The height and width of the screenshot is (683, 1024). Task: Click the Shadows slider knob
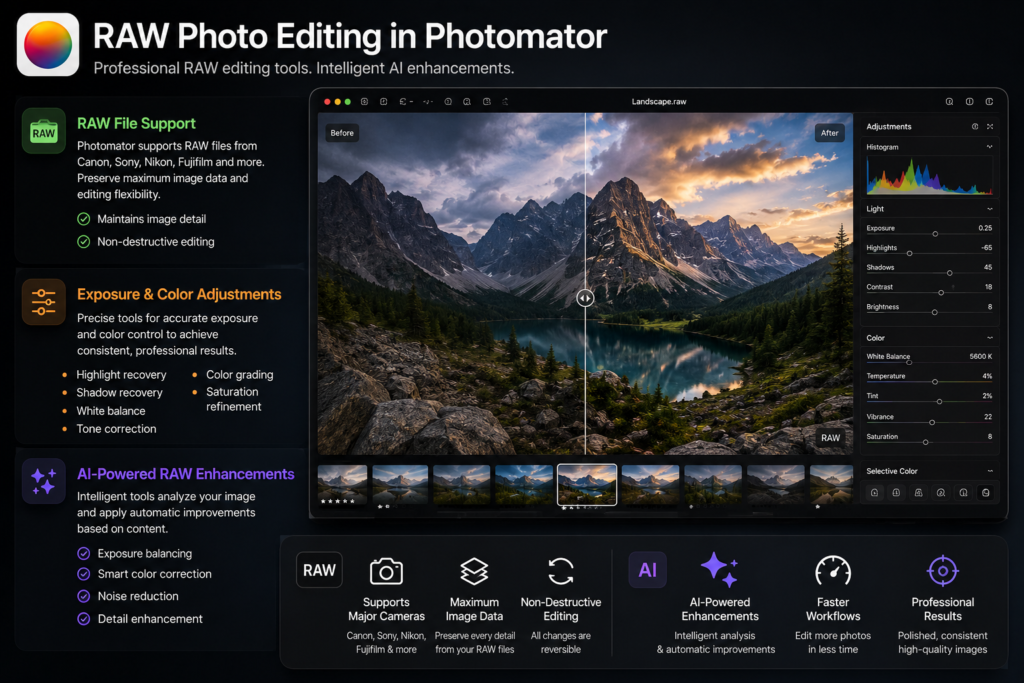[x=950, y=273]
